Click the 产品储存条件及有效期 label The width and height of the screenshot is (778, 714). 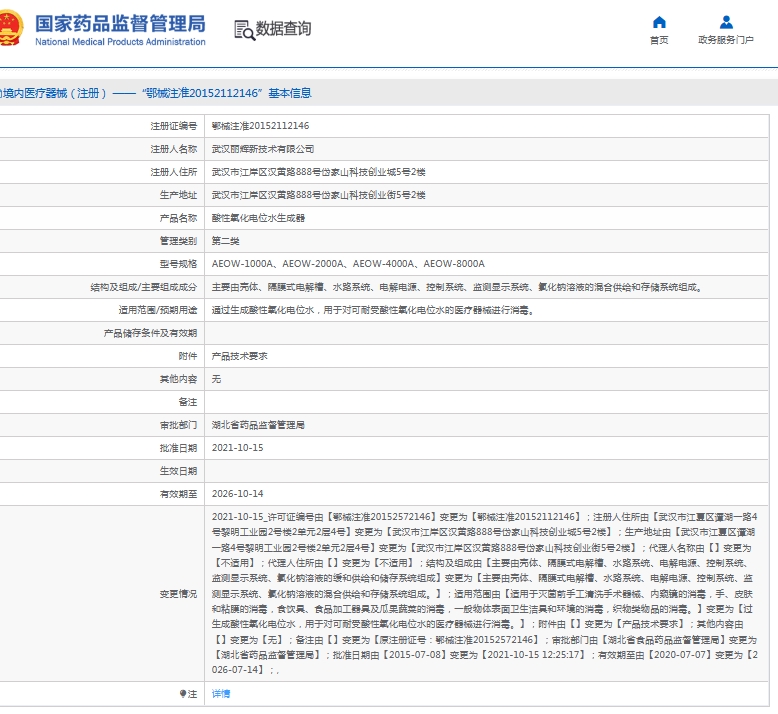pos(150,333)
